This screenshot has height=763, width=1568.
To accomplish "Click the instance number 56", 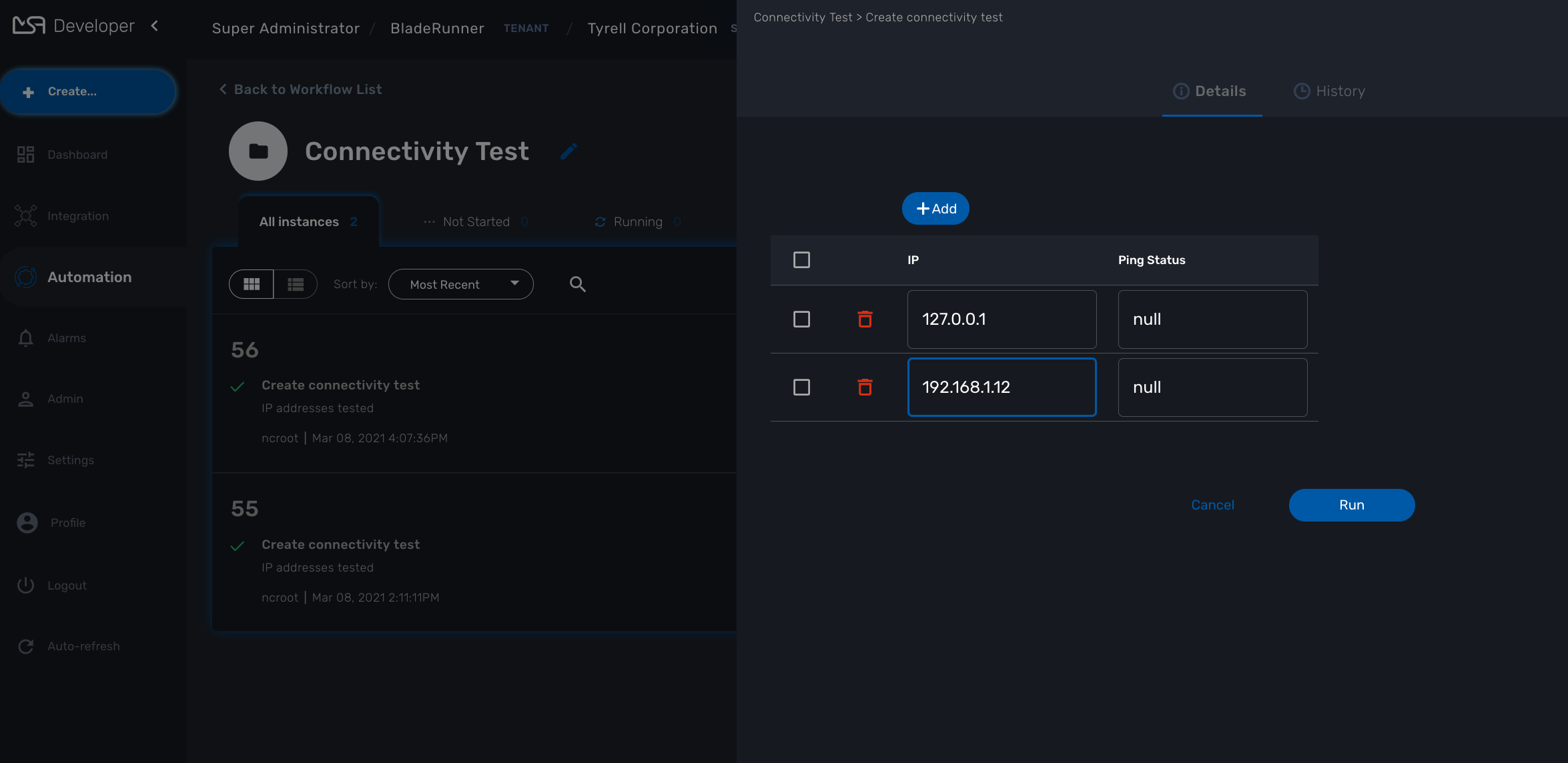I will [244, 350].
